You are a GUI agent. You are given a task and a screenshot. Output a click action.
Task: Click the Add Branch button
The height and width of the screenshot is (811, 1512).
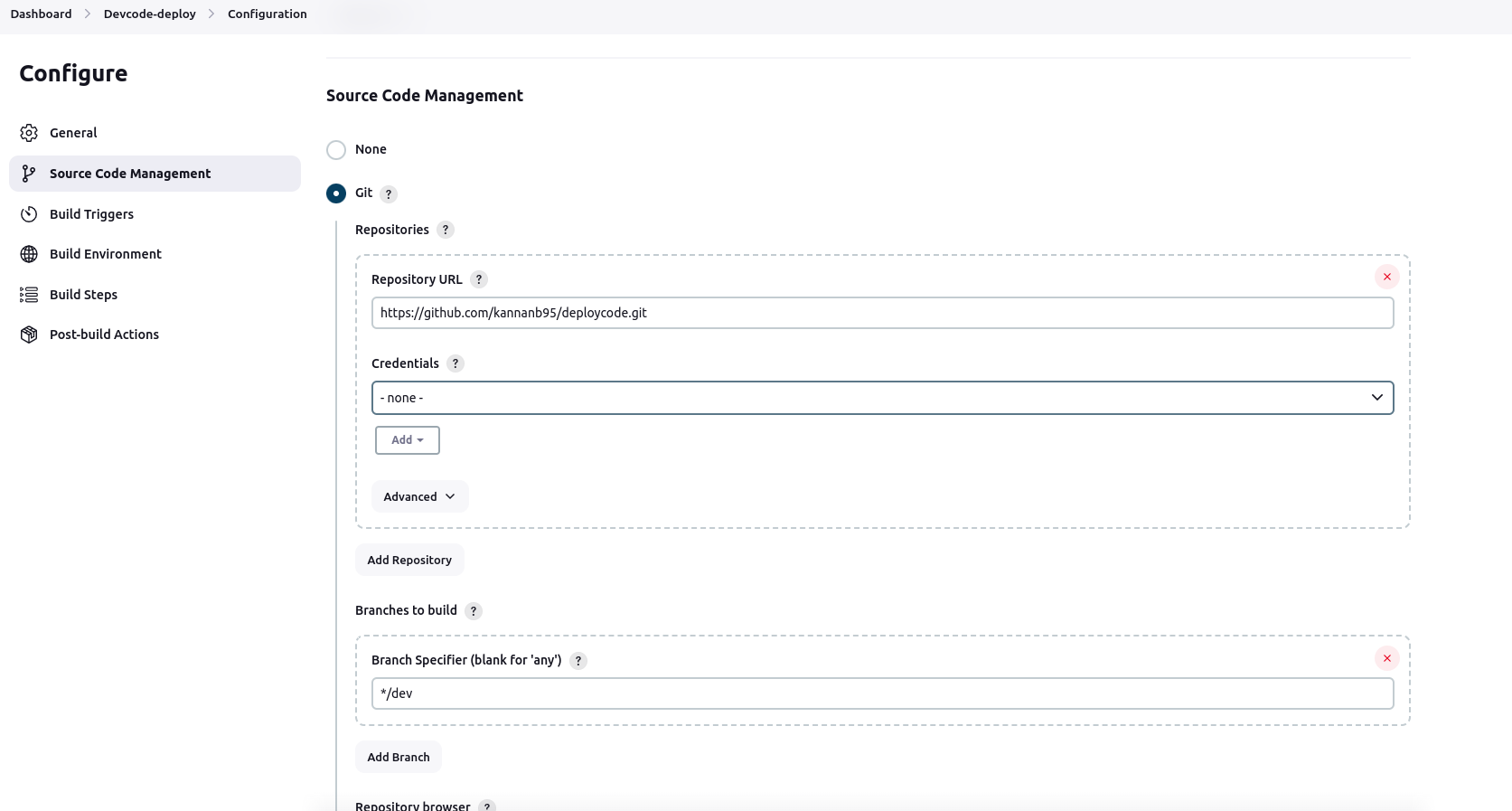click(x=399, y=757)
